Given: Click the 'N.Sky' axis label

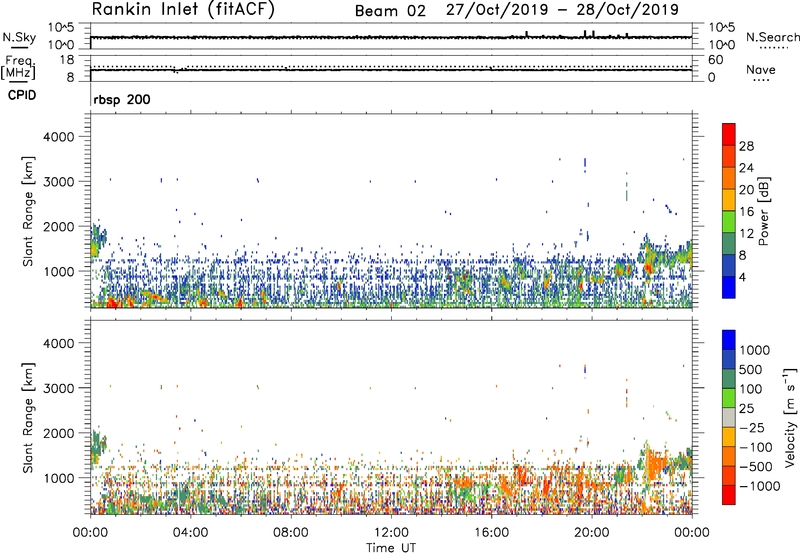Looking at the screenshot, I should (x=19, y=37).
